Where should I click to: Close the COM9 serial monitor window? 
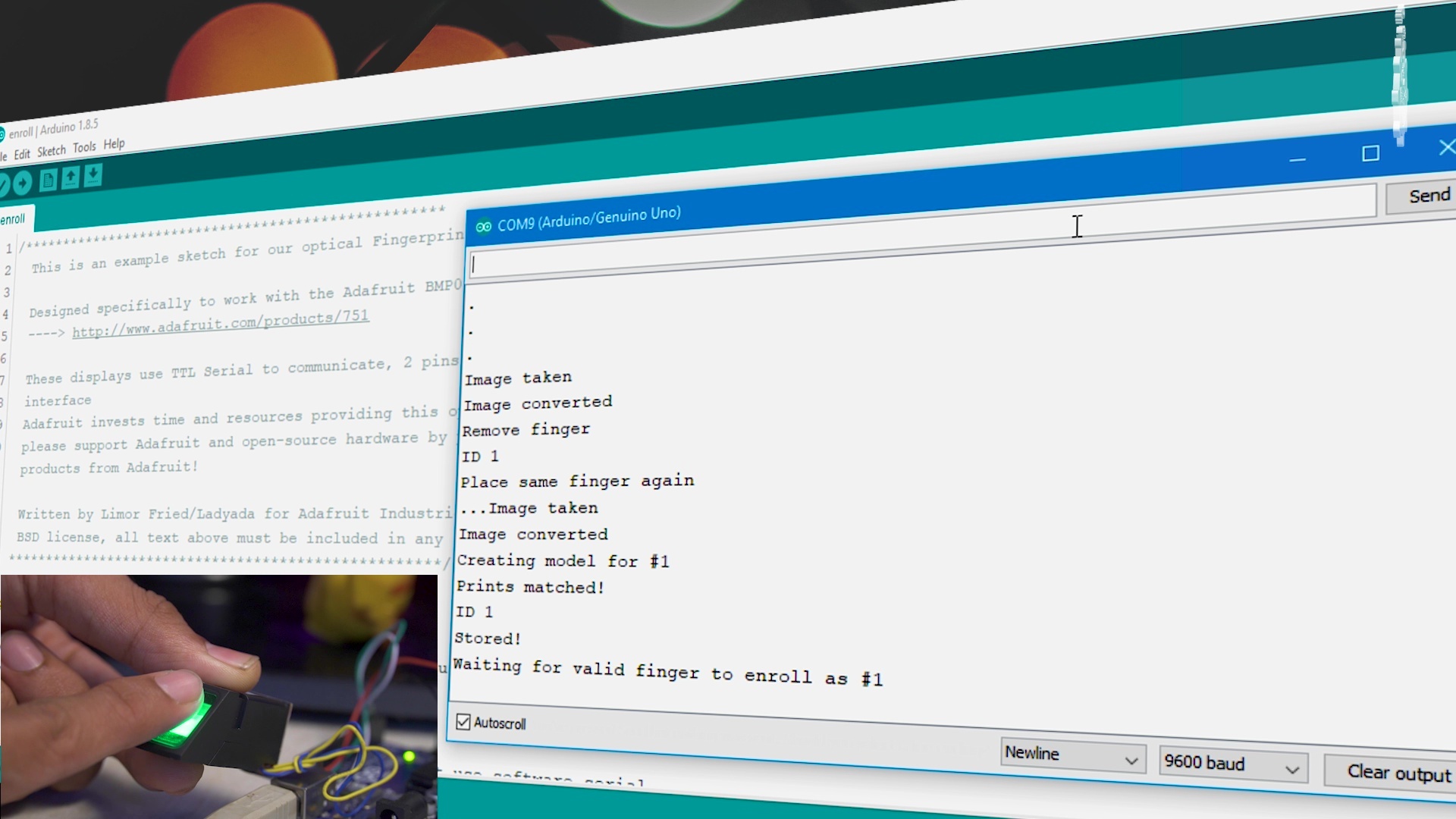(x=1446, y=148)
